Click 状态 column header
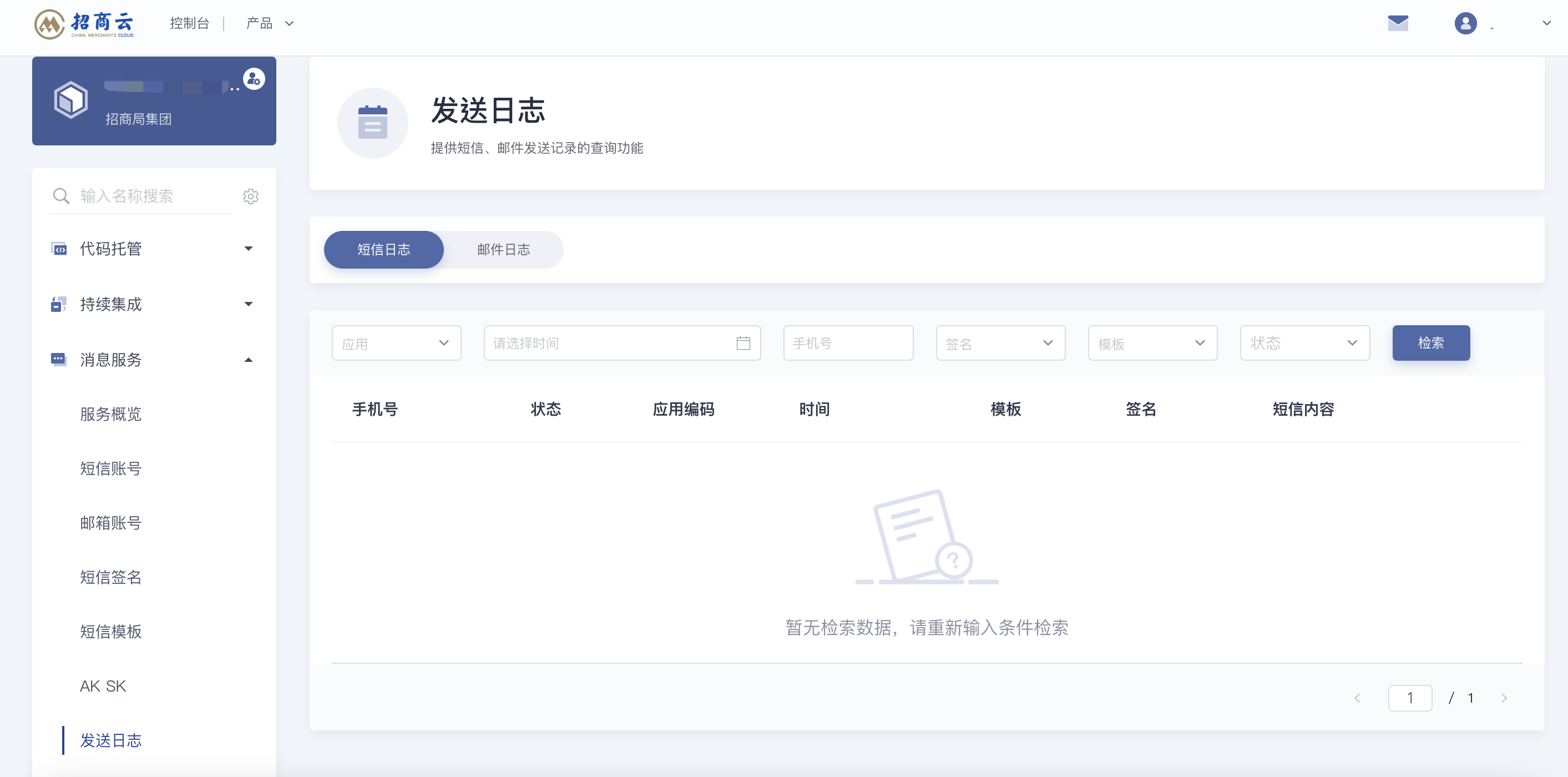This screenshot has width=1568, height=777. point(546,409)
